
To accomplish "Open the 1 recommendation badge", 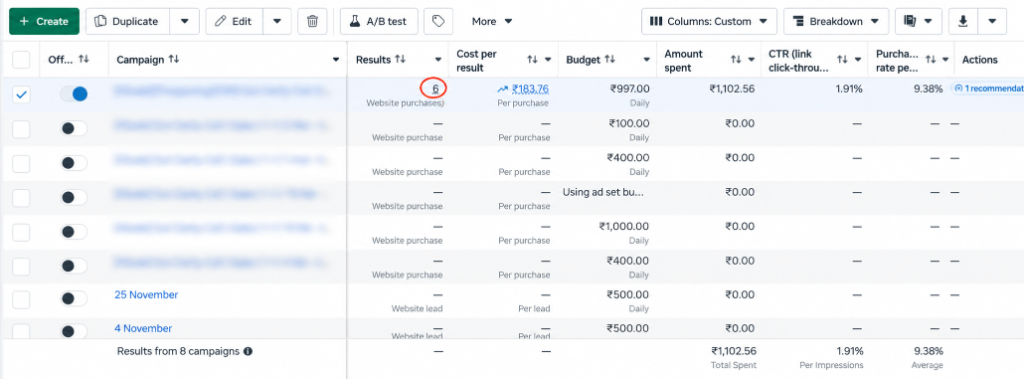I will [989, 88].
